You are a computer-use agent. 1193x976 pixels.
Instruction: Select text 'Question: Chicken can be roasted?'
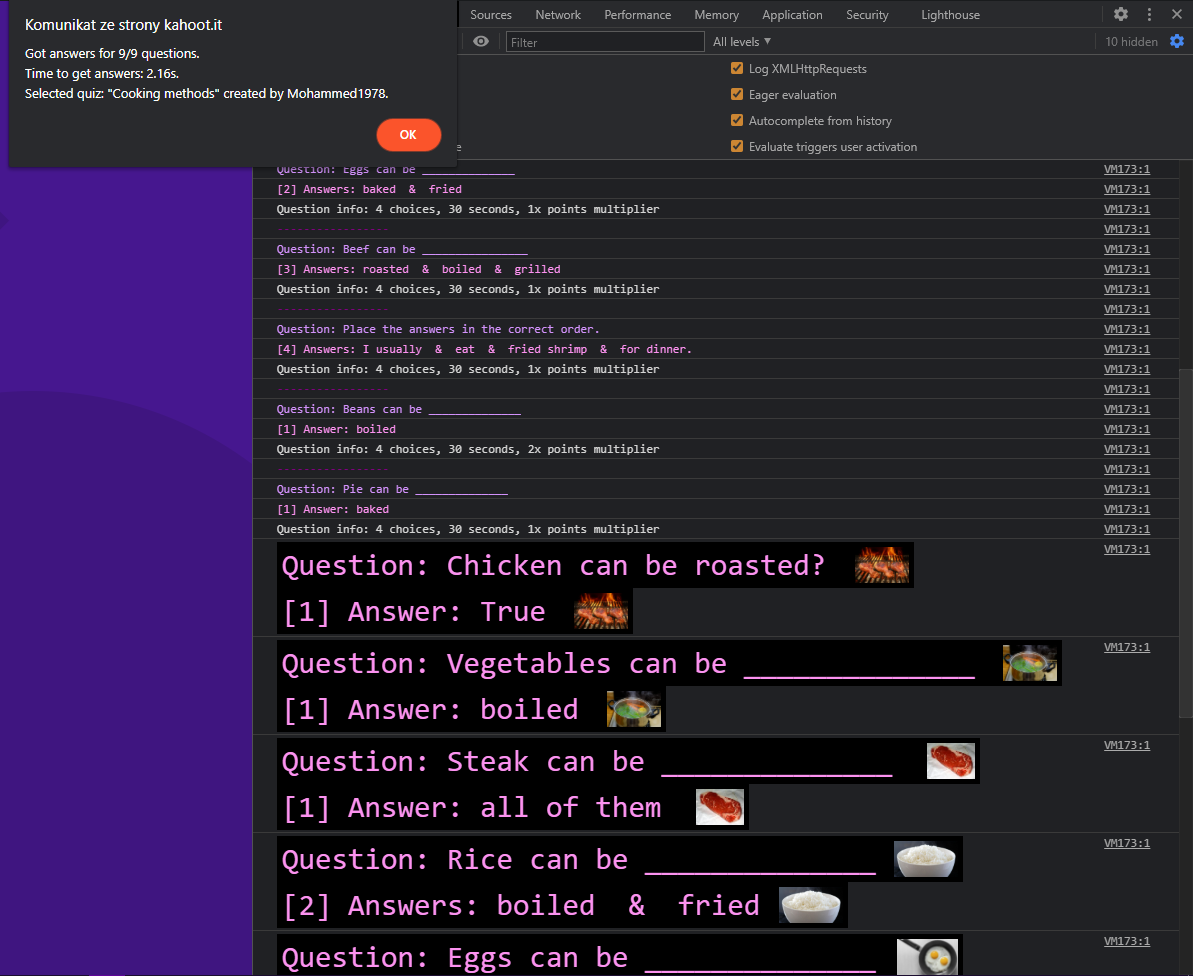[x=553, y=565]
